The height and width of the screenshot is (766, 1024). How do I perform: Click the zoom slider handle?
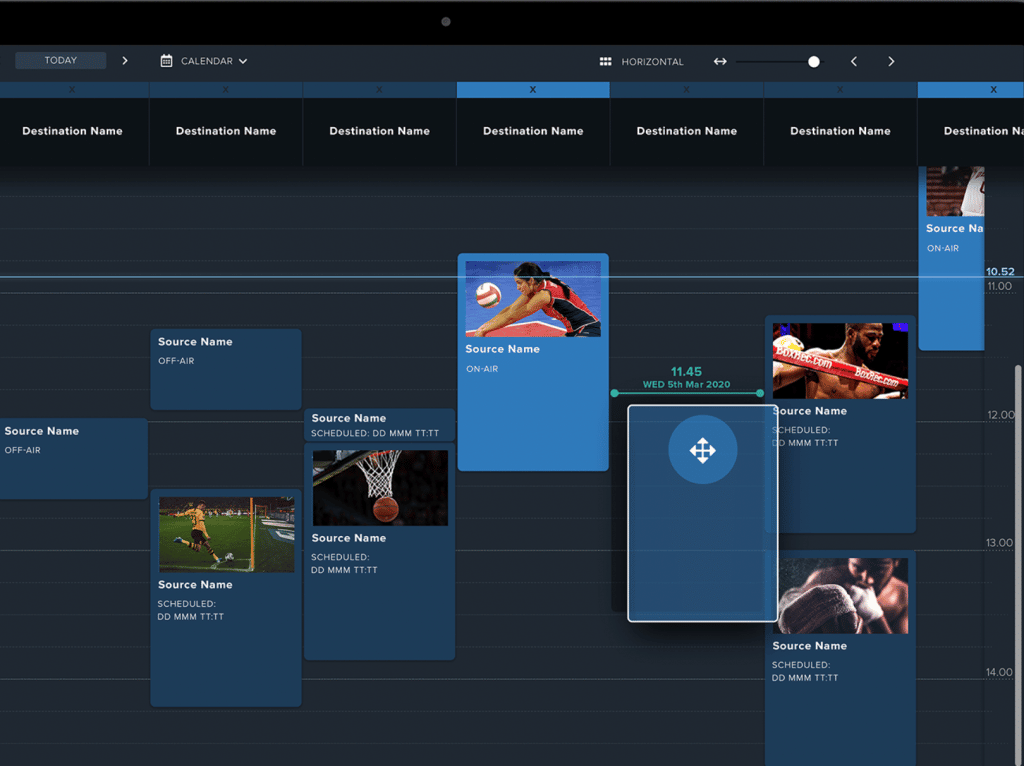(814, 62)
